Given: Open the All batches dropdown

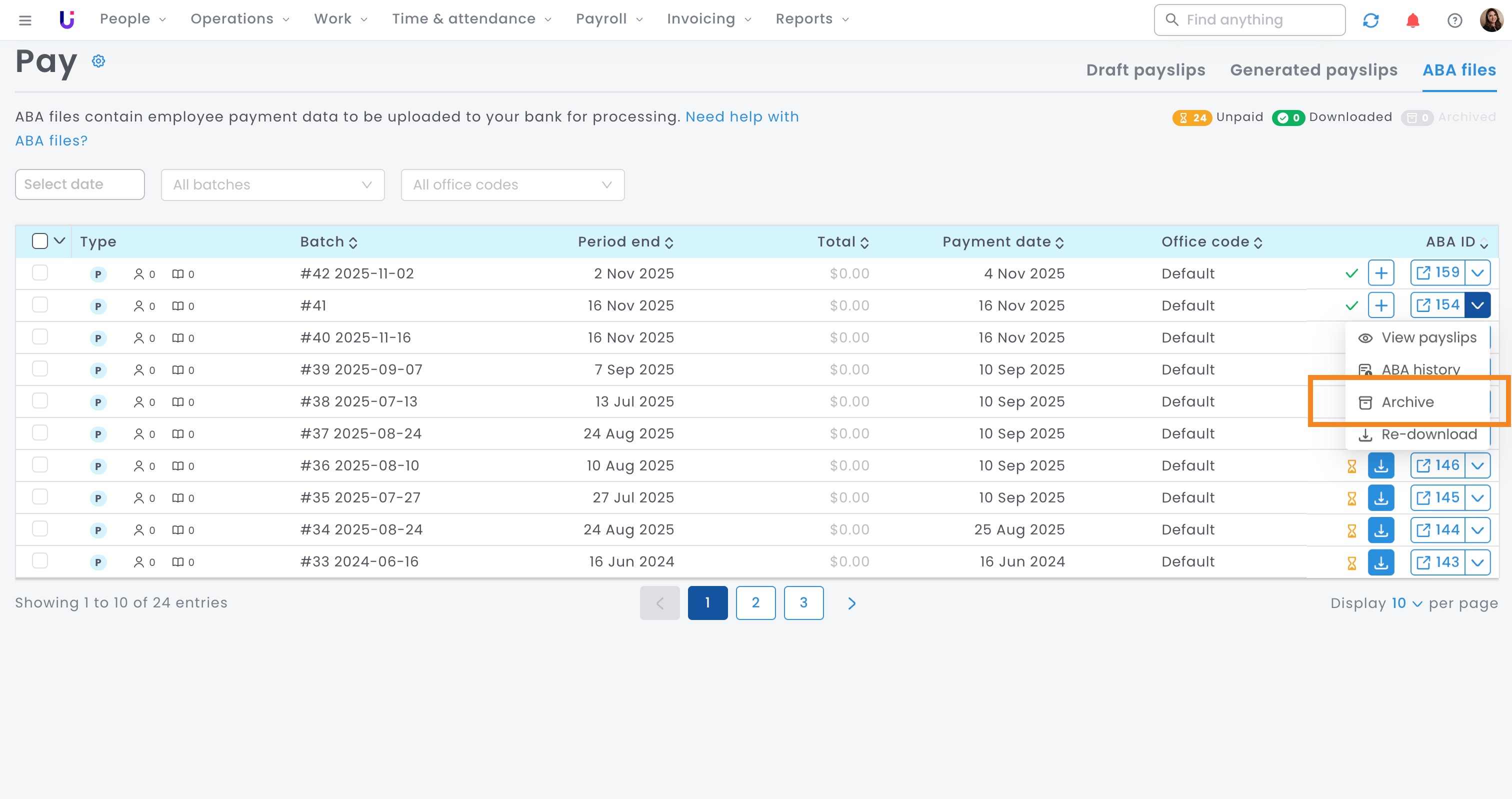Looking at the screenshot, I should (272, 185).
